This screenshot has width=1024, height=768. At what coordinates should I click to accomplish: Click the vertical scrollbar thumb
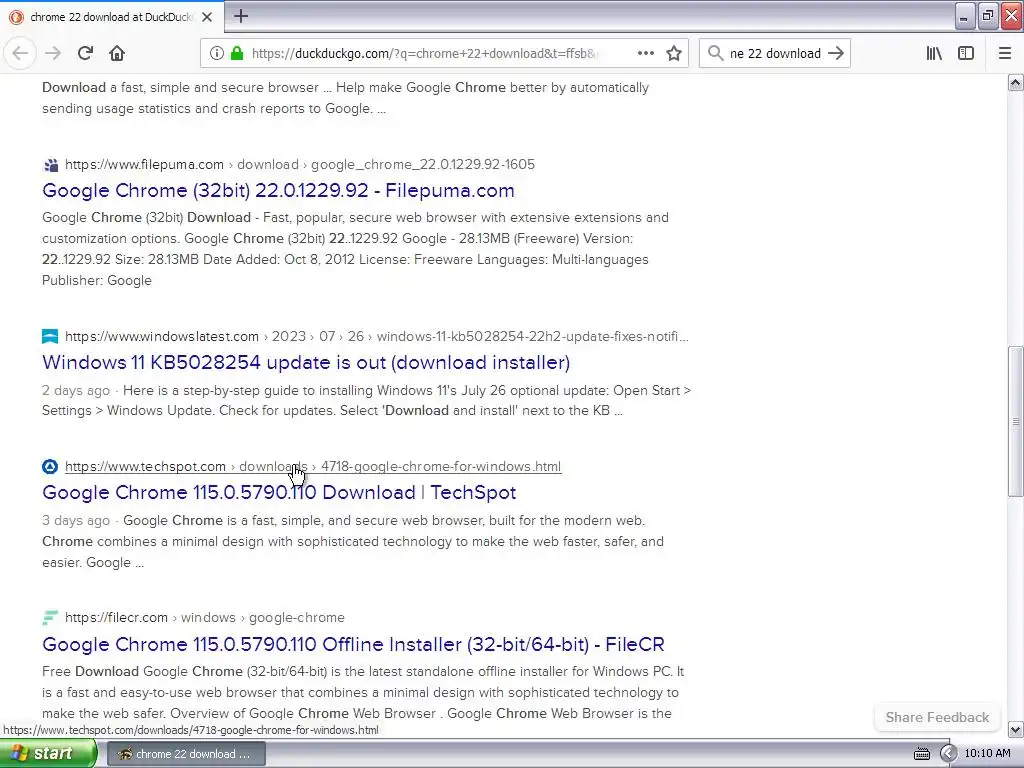[1016, 421]
